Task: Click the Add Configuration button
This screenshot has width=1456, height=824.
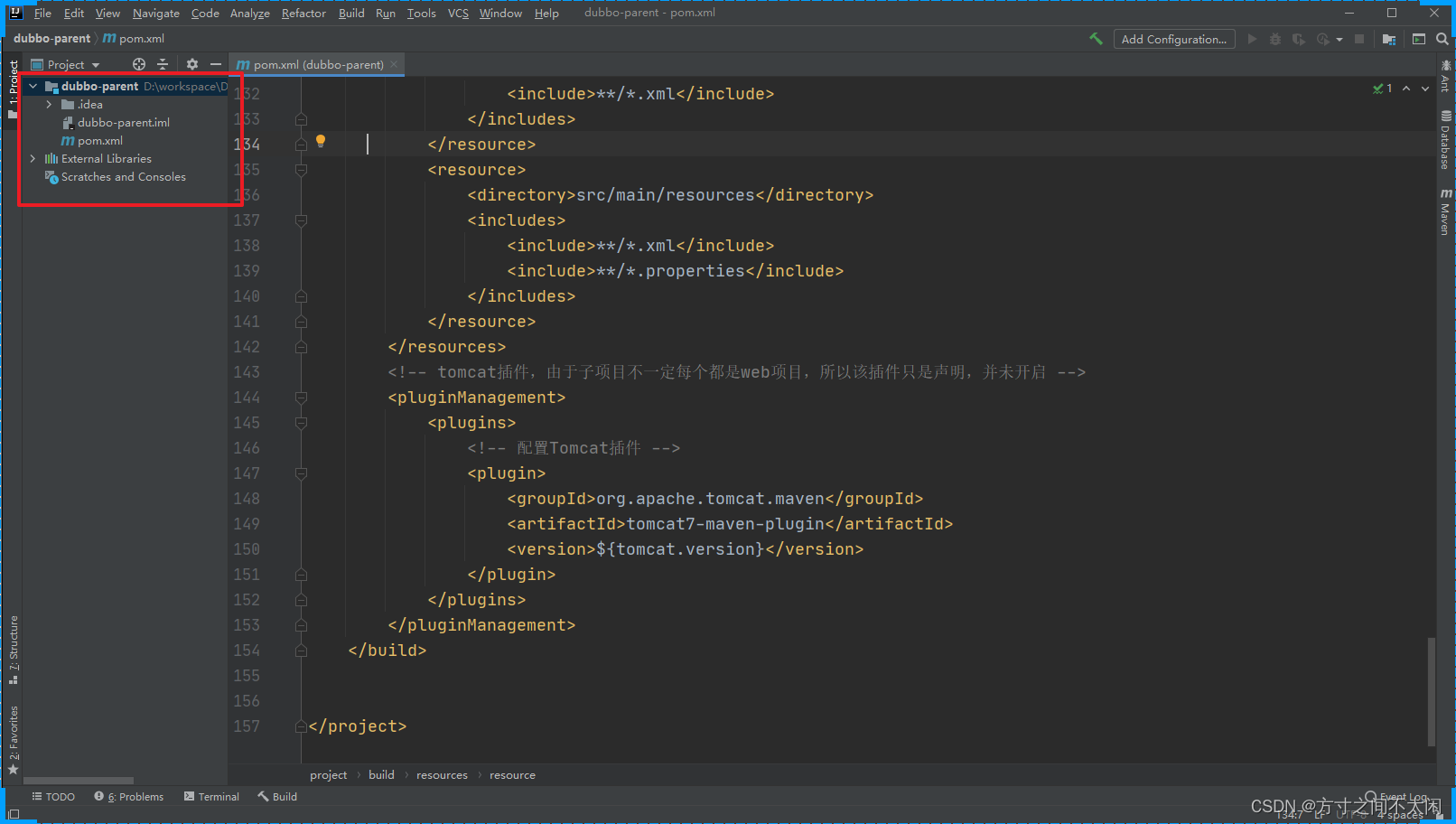Action: (x=1174, y=39)
